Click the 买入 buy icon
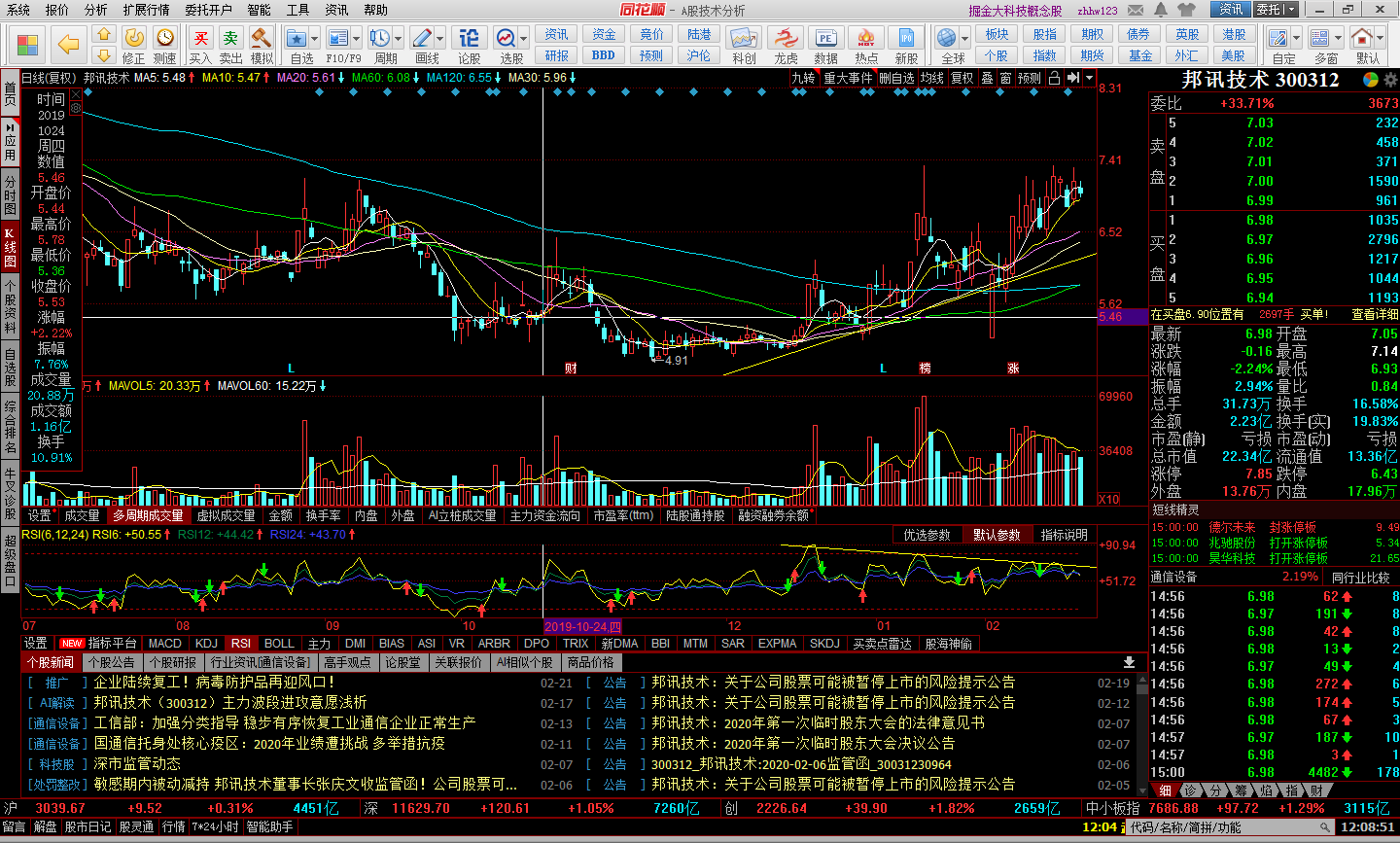1400x843 pixels. click(201, 37)
